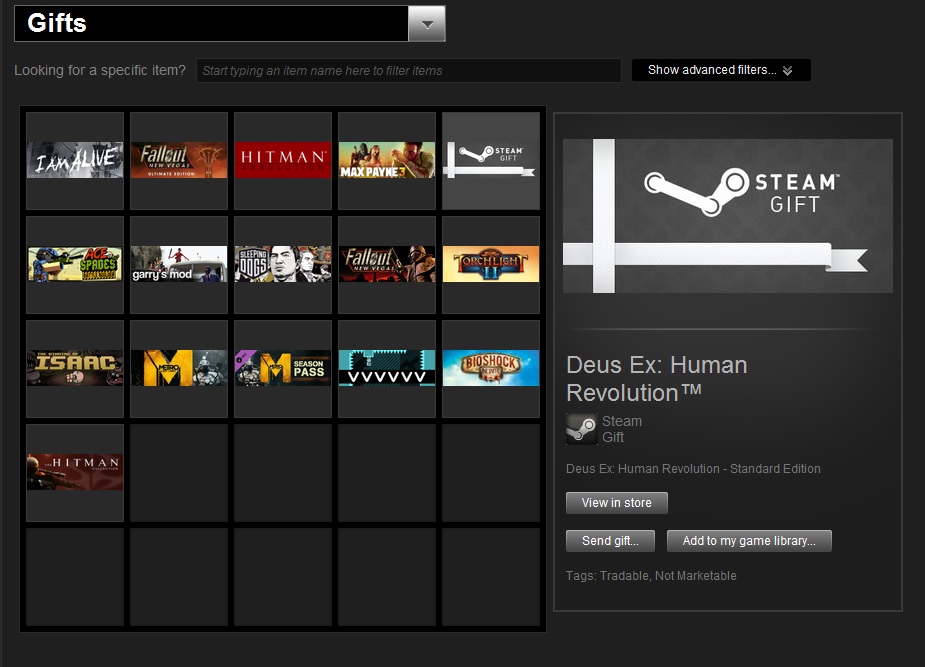Viewport: 925px width, 667px height.
Task: Select the Hitman Collection gift
Action: pos(75,472)
